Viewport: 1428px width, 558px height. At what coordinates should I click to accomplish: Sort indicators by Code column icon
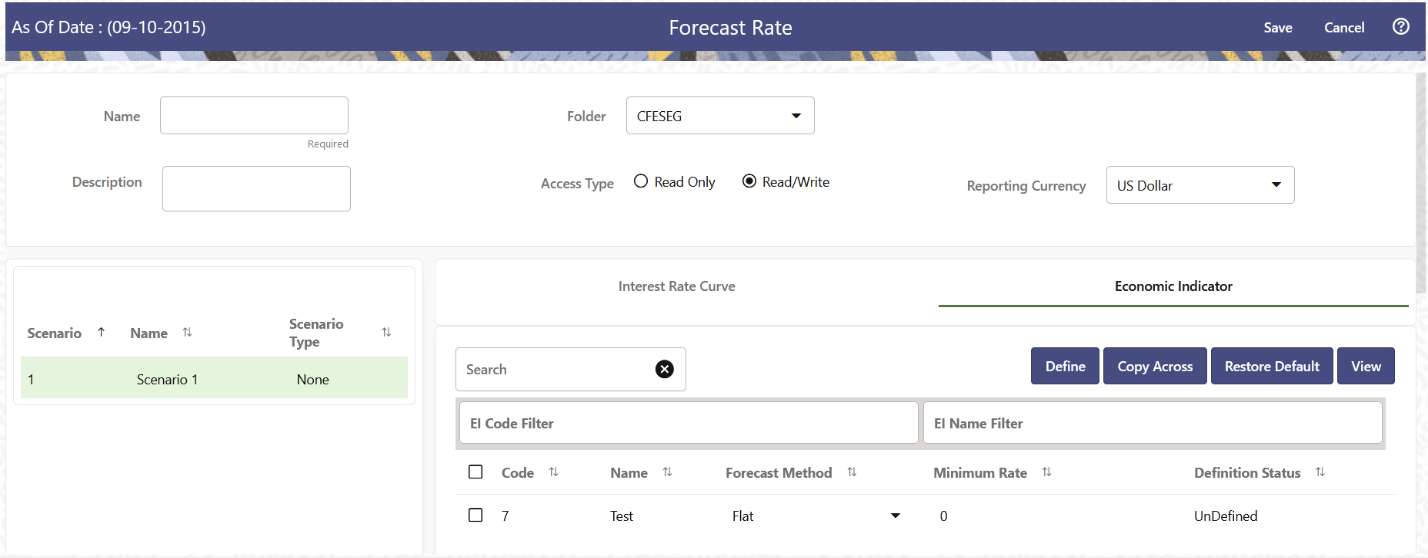[553, 472]
